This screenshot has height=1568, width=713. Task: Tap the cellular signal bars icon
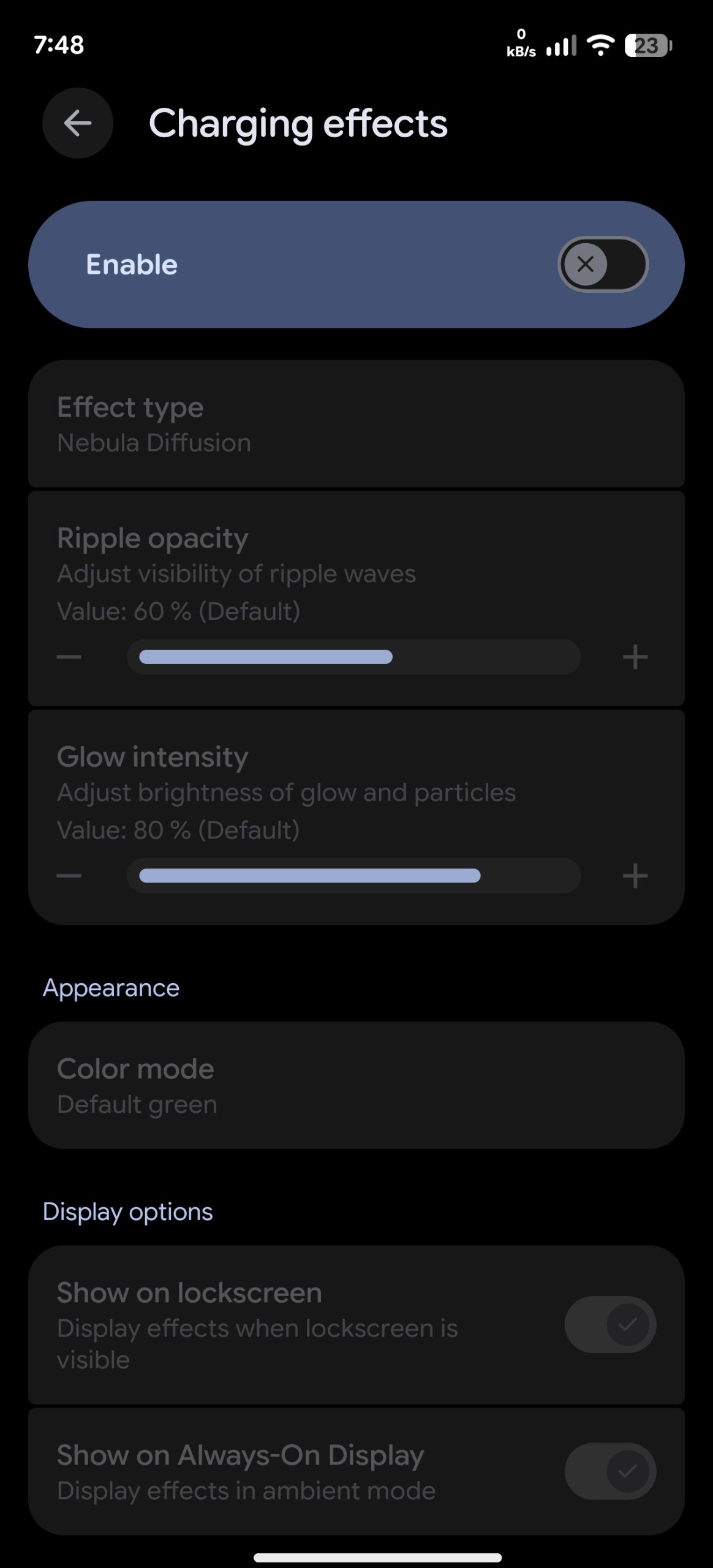pos(561,46)
